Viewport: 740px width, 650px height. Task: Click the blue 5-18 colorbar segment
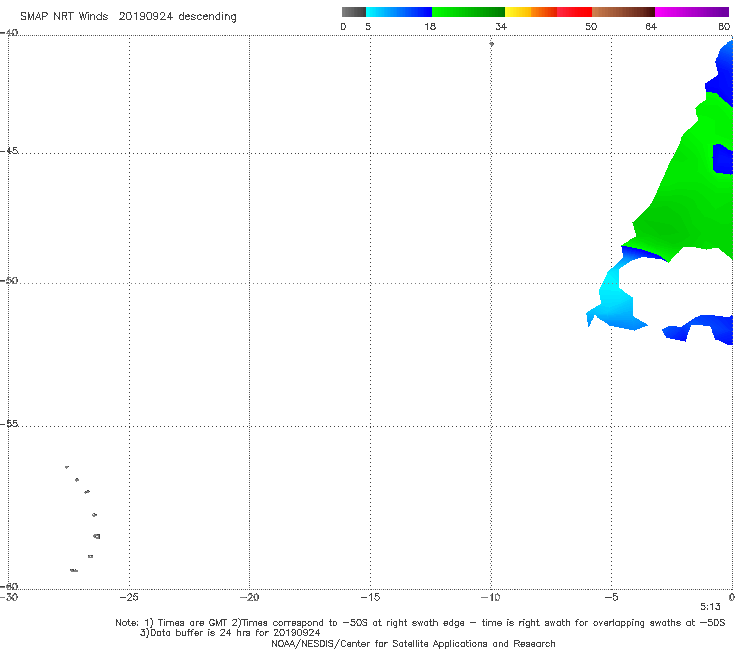tap(399, 12)
